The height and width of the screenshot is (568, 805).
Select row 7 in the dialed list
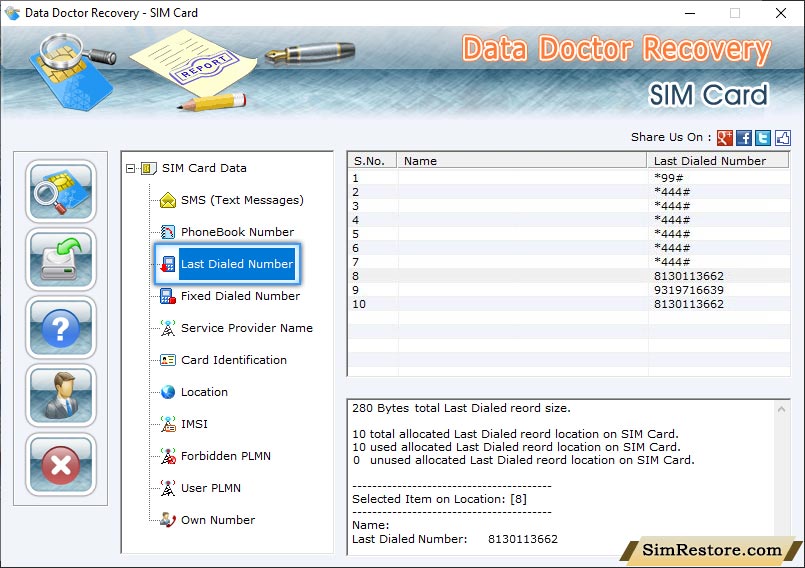569,262
